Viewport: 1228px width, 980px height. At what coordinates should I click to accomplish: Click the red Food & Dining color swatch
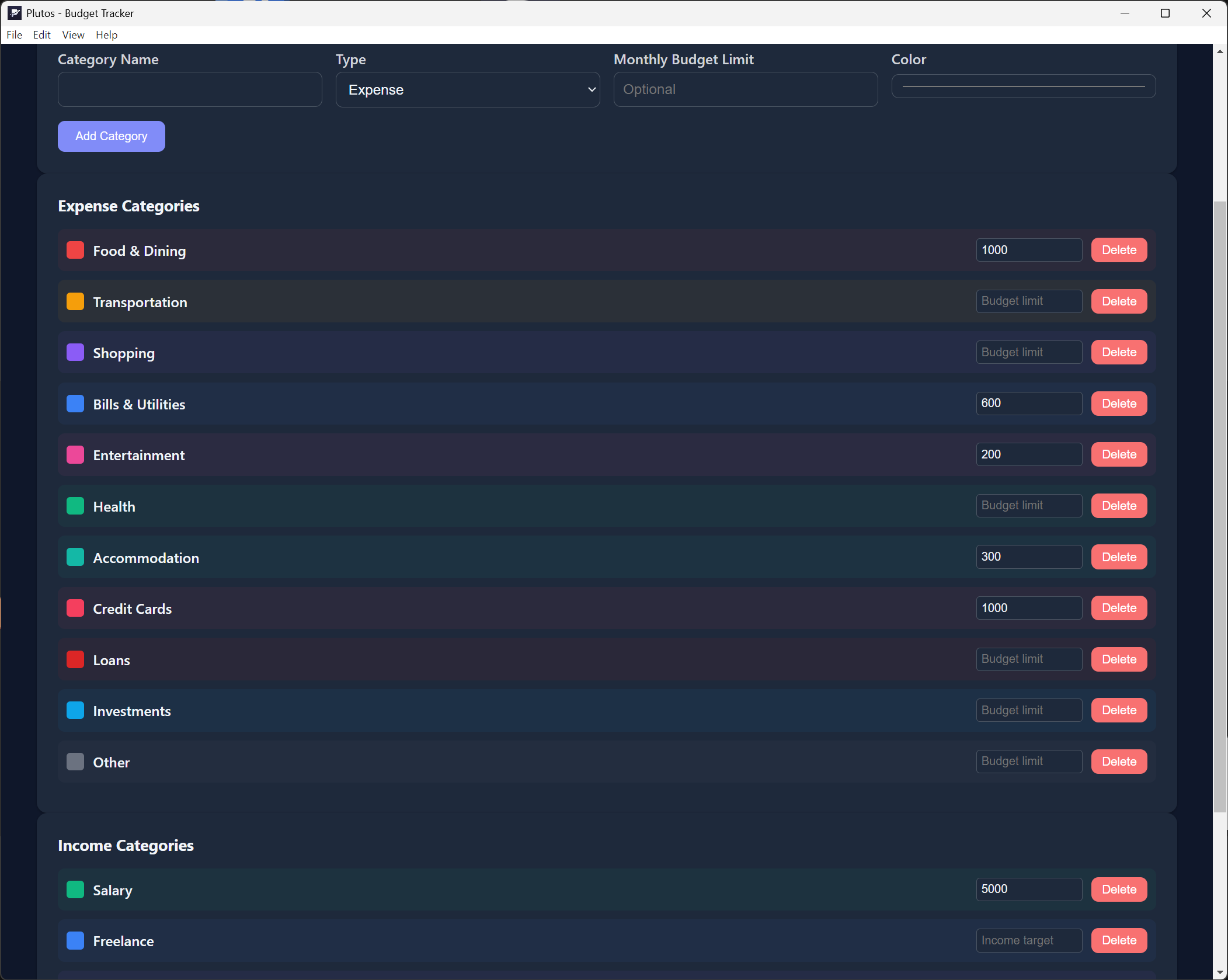[x=75, y=251]
